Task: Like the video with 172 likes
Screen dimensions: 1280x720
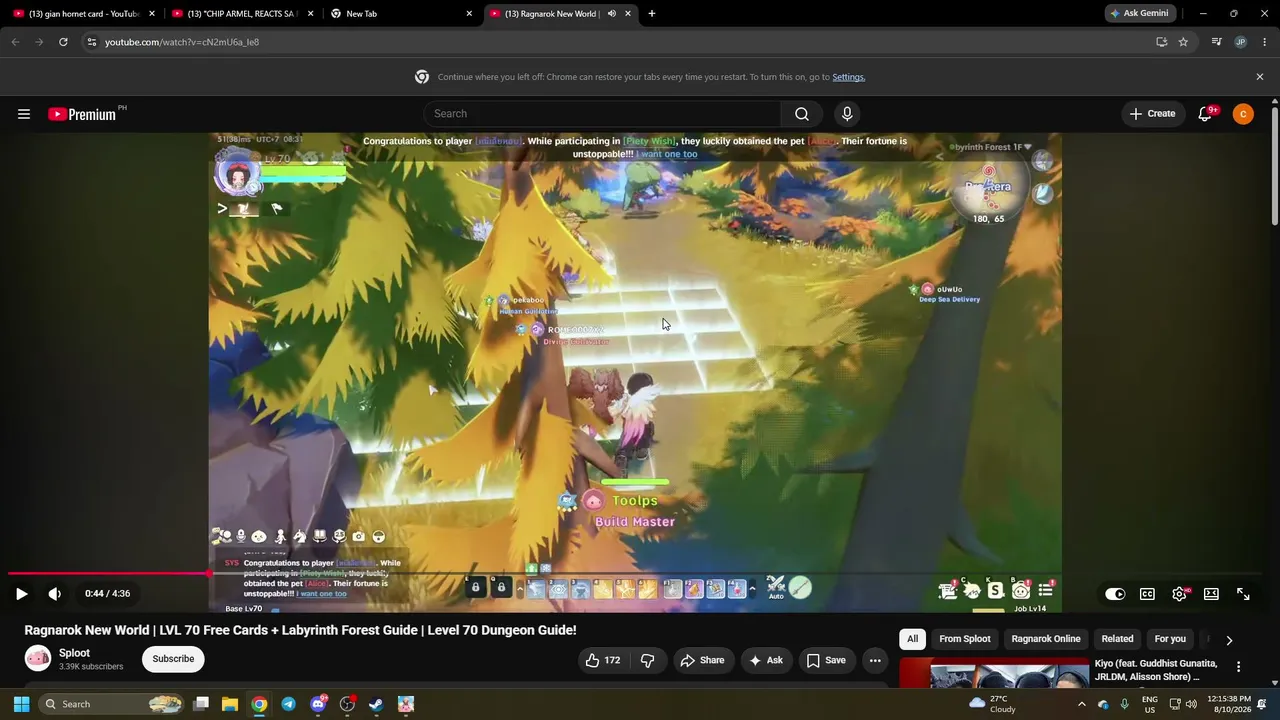Action: click(603, 660)
